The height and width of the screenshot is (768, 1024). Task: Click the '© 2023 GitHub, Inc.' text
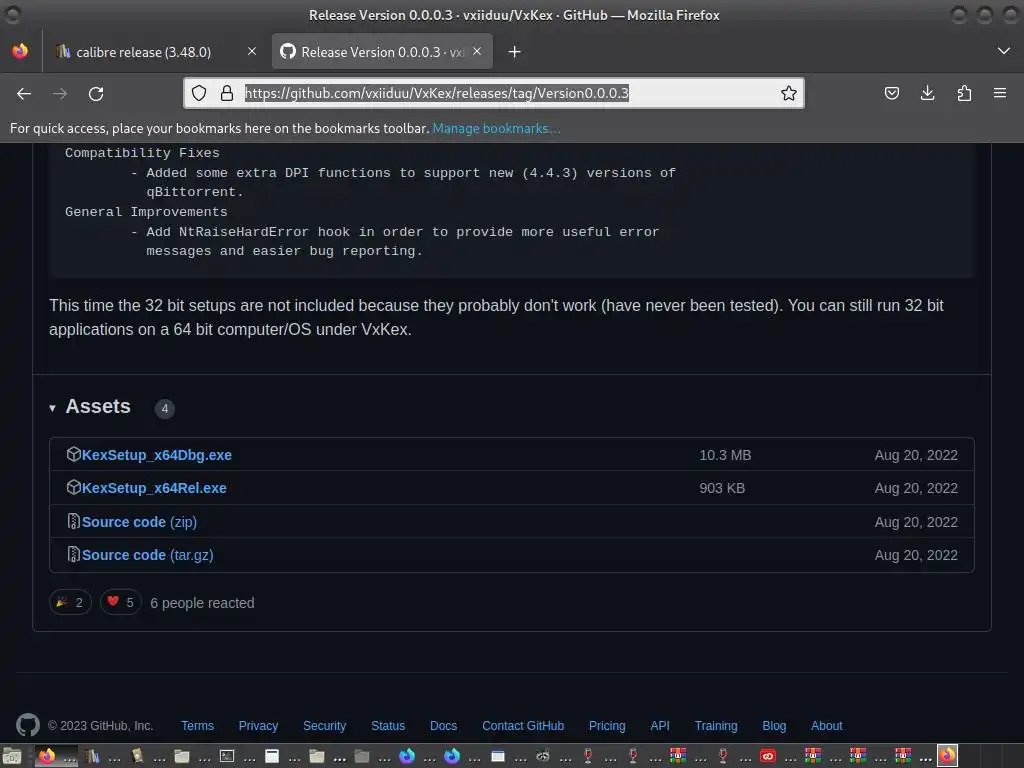(100, 726)
